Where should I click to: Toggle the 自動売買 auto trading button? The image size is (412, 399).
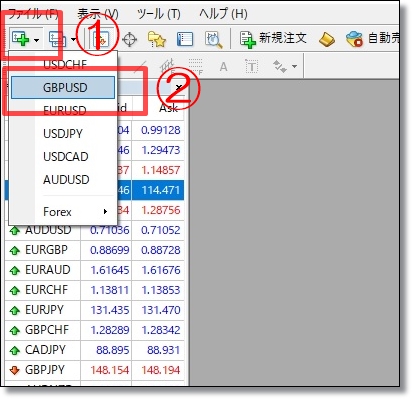[373, 39]
